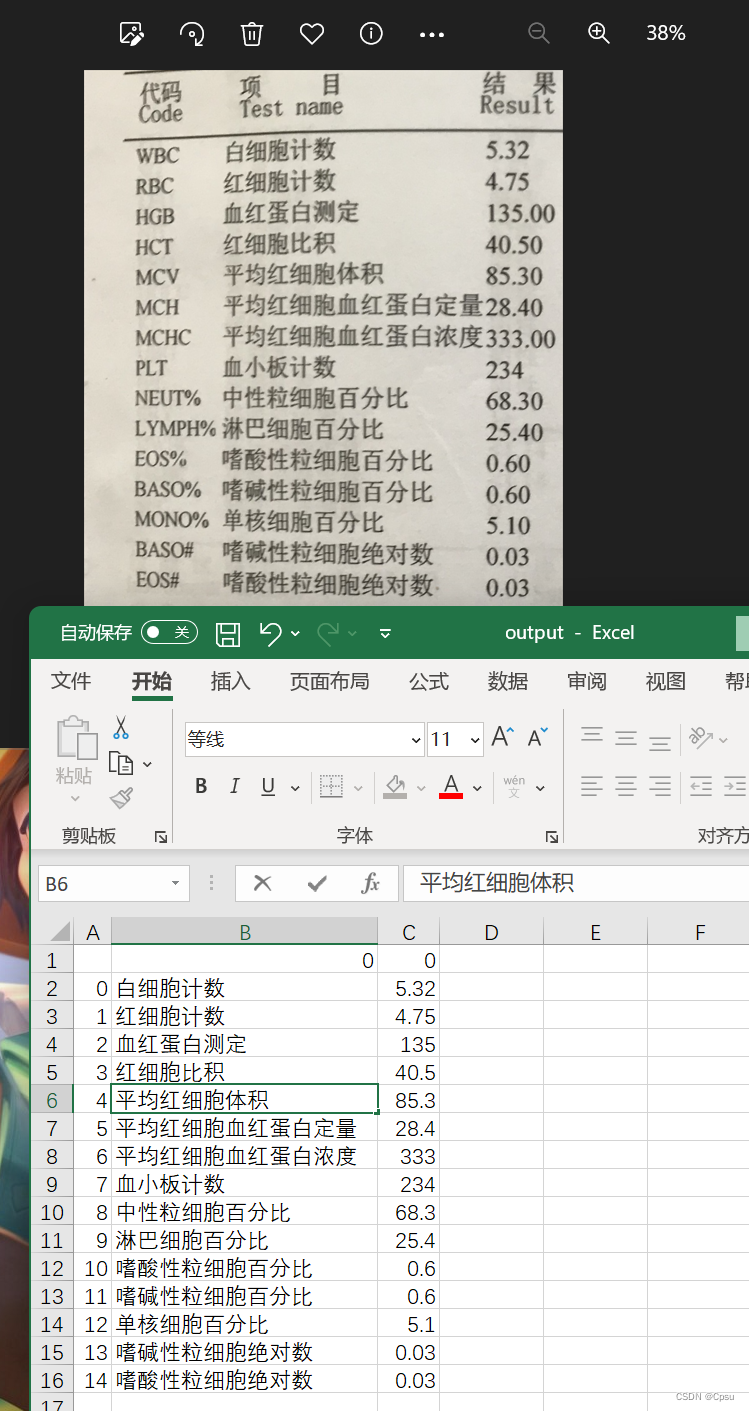Screen dimensions: 749x1411
Task: Click the insert function fx button
Action: tap(371, 884)
